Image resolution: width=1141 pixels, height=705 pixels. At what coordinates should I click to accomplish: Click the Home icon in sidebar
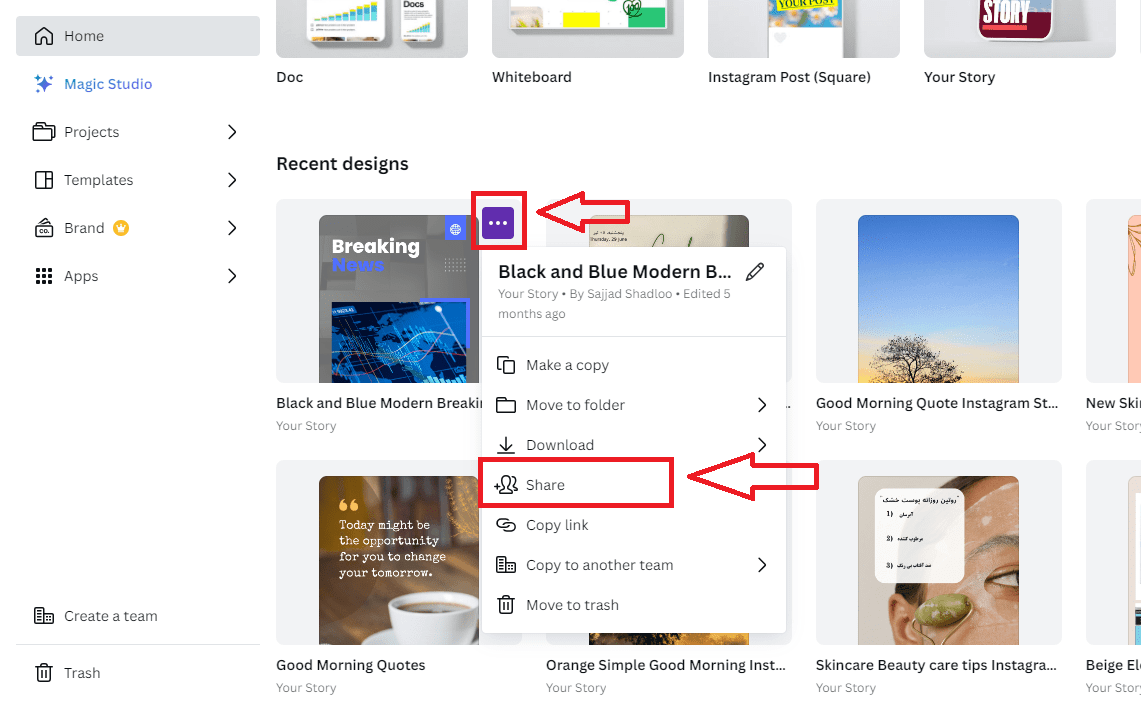click(x=44, y=36)
